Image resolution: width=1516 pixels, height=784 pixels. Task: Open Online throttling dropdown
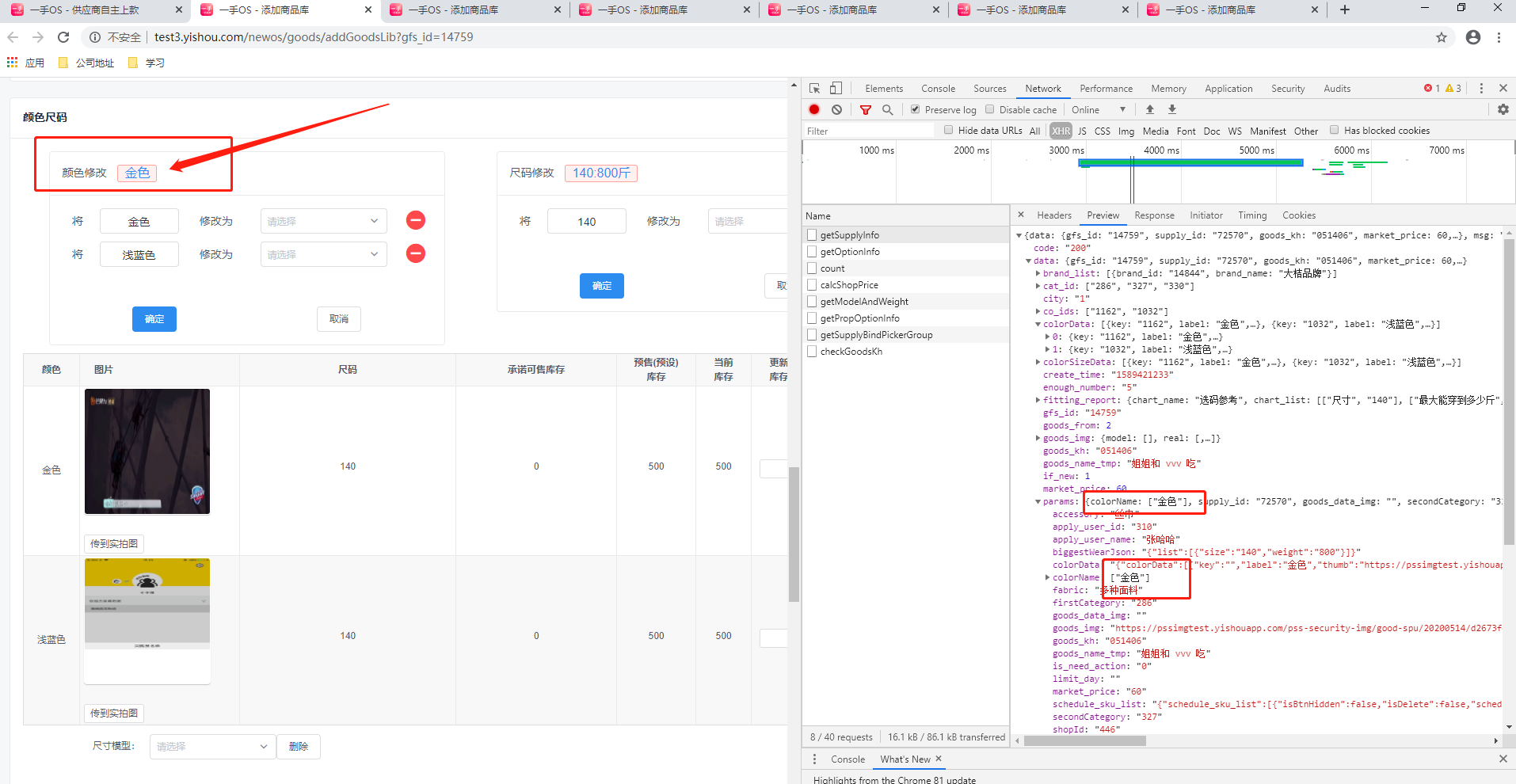1099,109
